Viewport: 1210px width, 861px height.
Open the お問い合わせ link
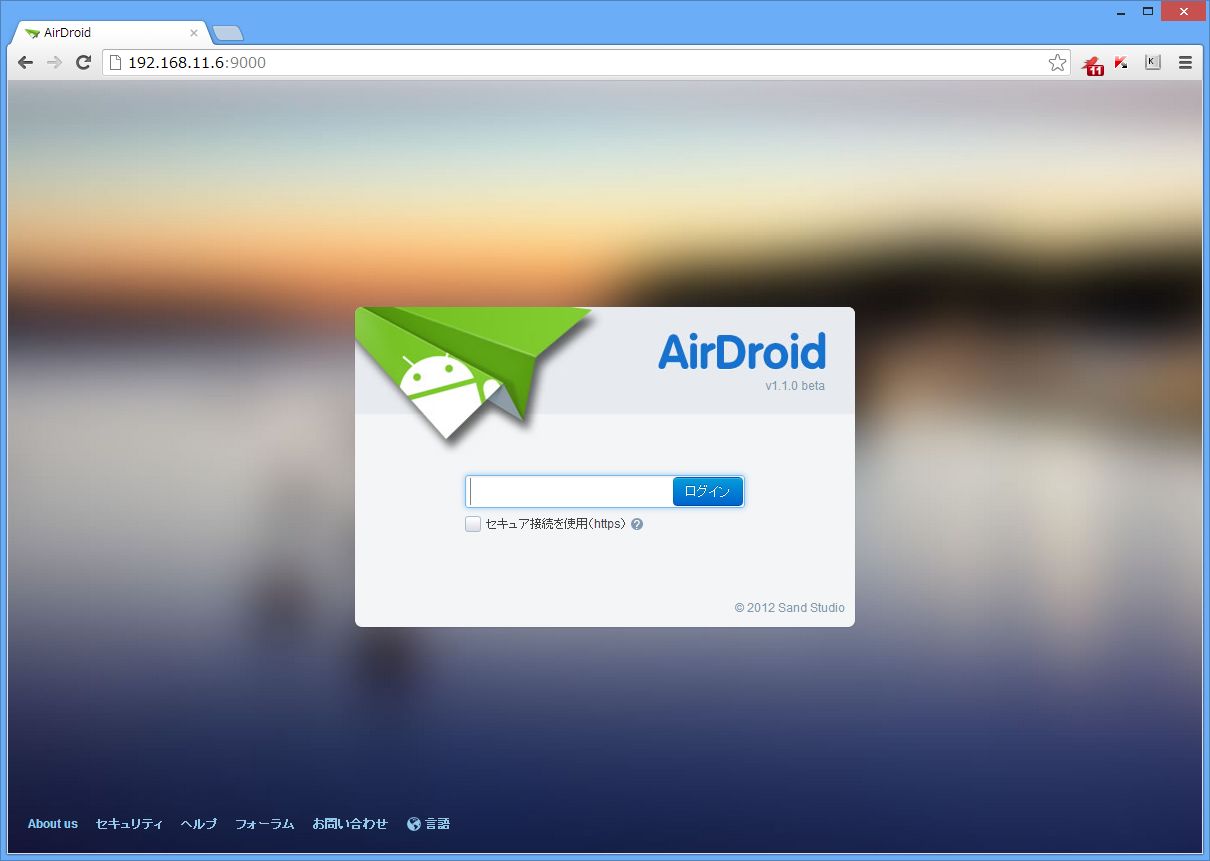tap(350, 824)
